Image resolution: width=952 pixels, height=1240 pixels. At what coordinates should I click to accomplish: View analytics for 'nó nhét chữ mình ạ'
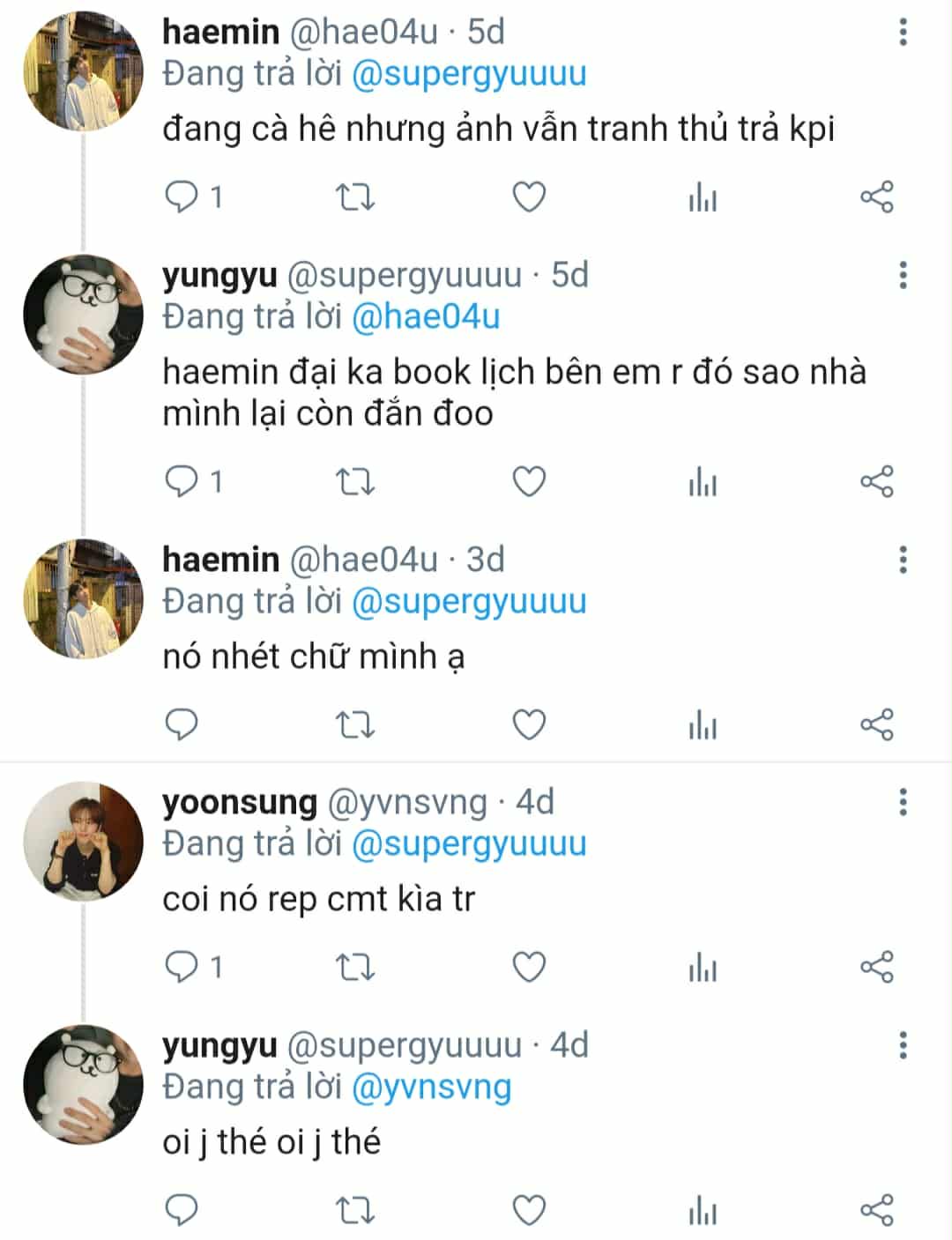click(703, 725)
